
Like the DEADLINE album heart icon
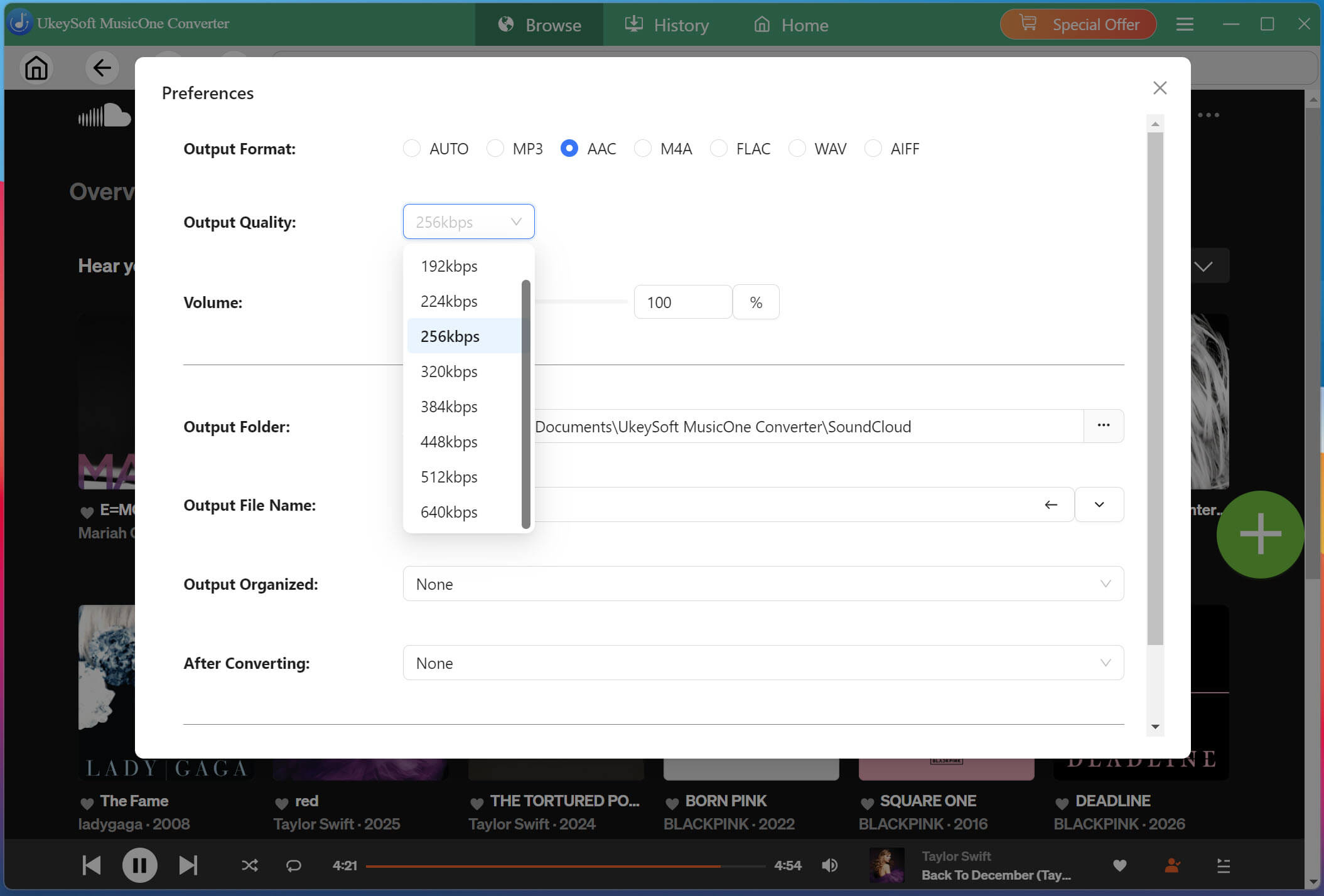(1062, 803)
